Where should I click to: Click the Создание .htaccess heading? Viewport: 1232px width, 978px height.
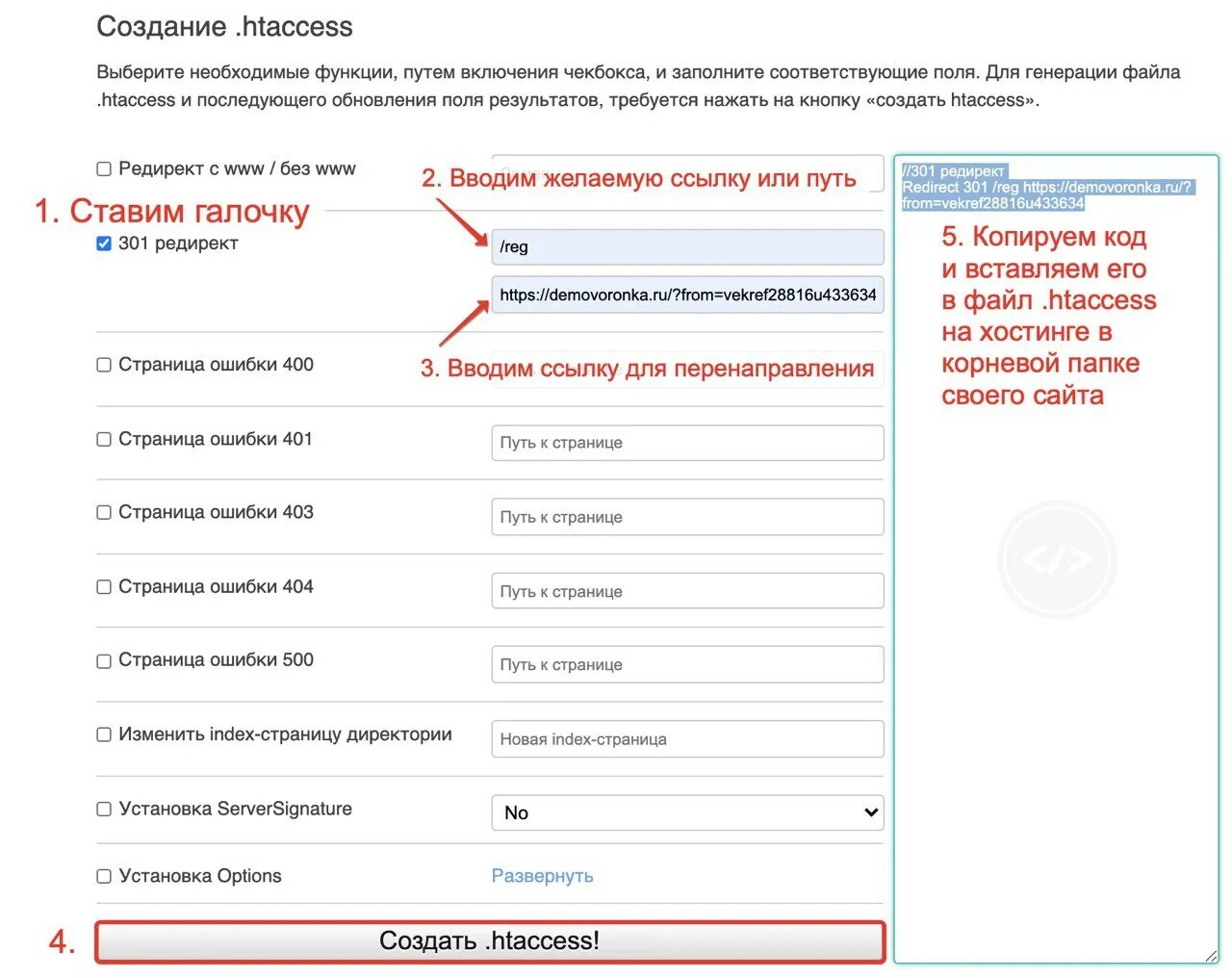224,27
